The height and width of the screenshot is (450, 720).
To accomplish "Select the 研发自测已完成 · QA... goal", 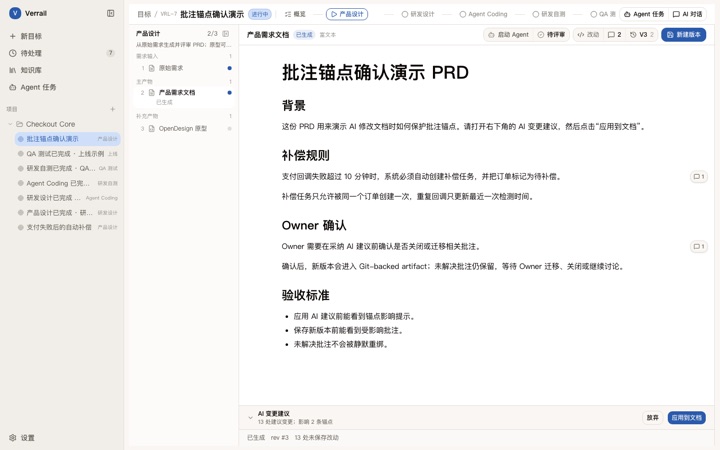I will (x=68, y=168).
